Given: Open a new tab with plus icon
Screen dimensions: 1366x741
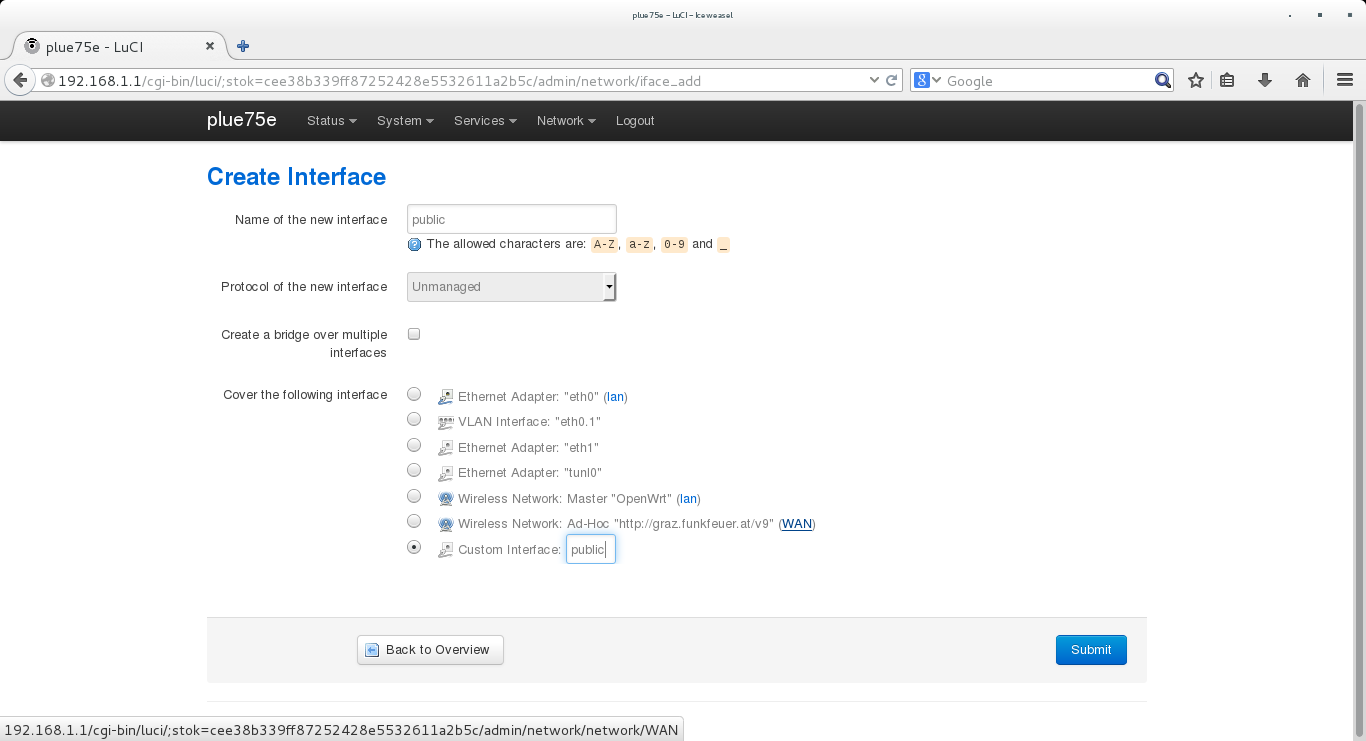Looking at the screenshot, I should tap(243, 46).
